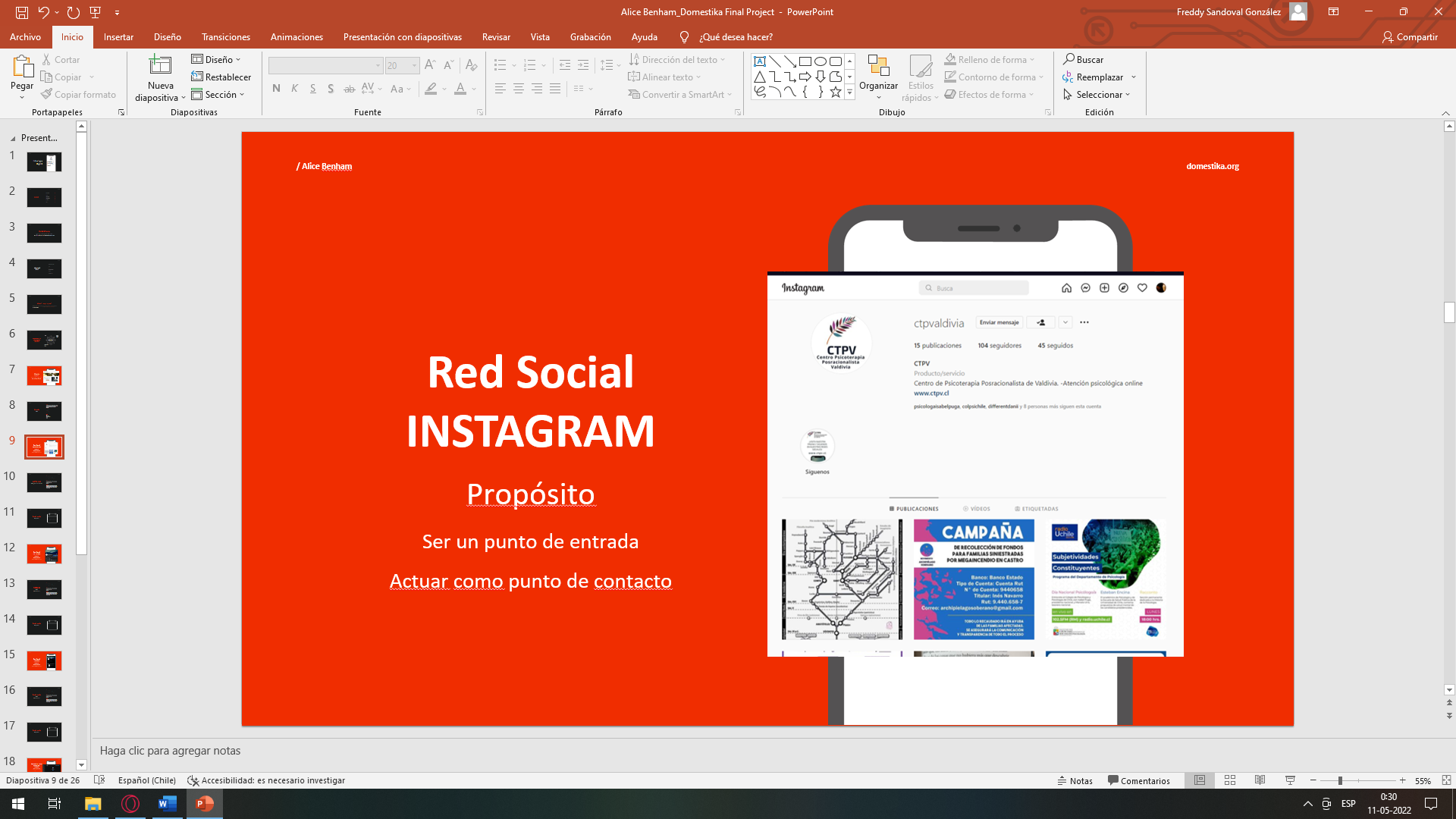This screenshot has height=819, width=1456.
Task: Toggle the Notas pane
Action: [1075, 780]
